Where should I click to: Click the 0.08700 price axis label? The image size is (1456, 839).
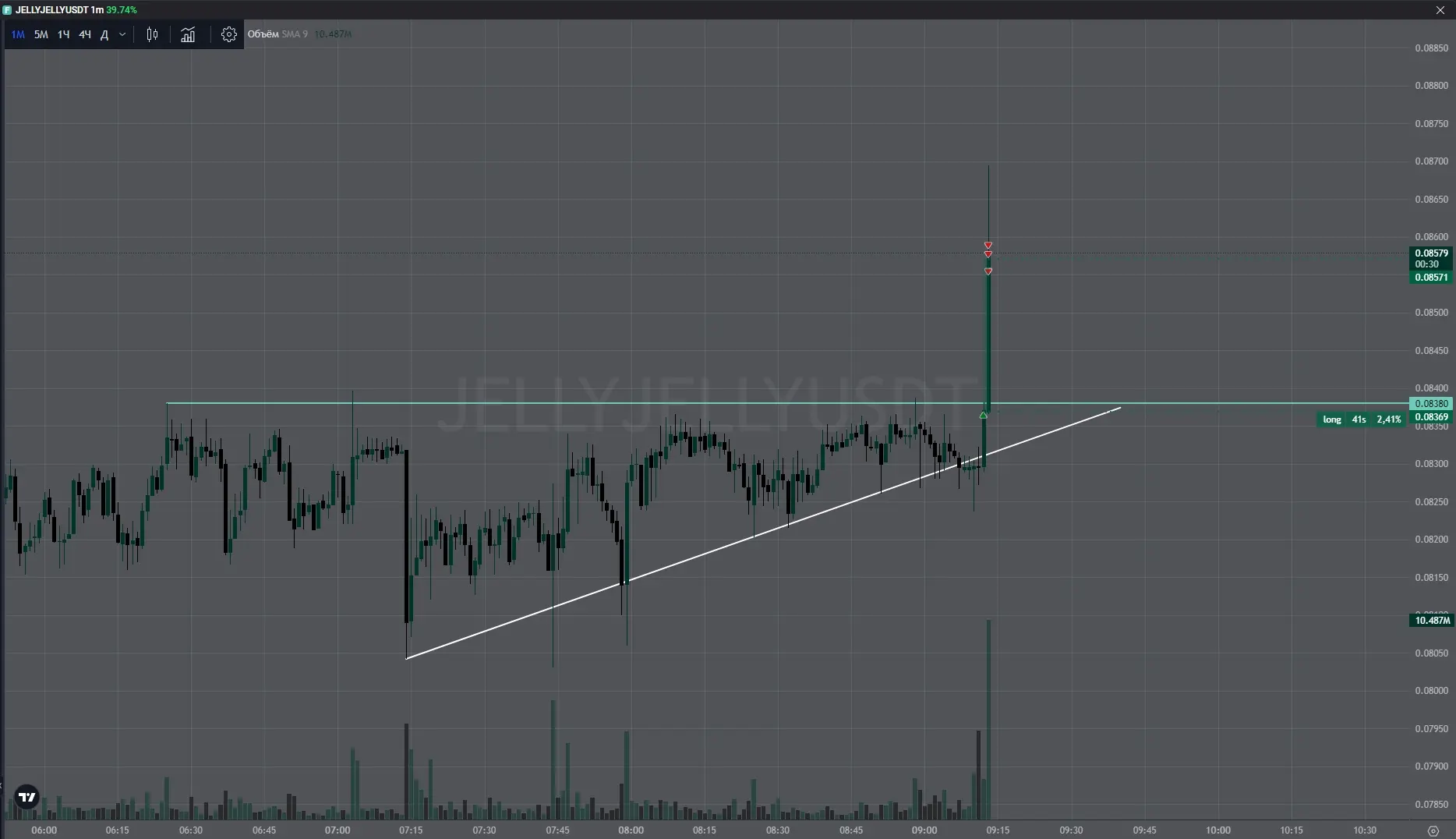(1431, 161)
